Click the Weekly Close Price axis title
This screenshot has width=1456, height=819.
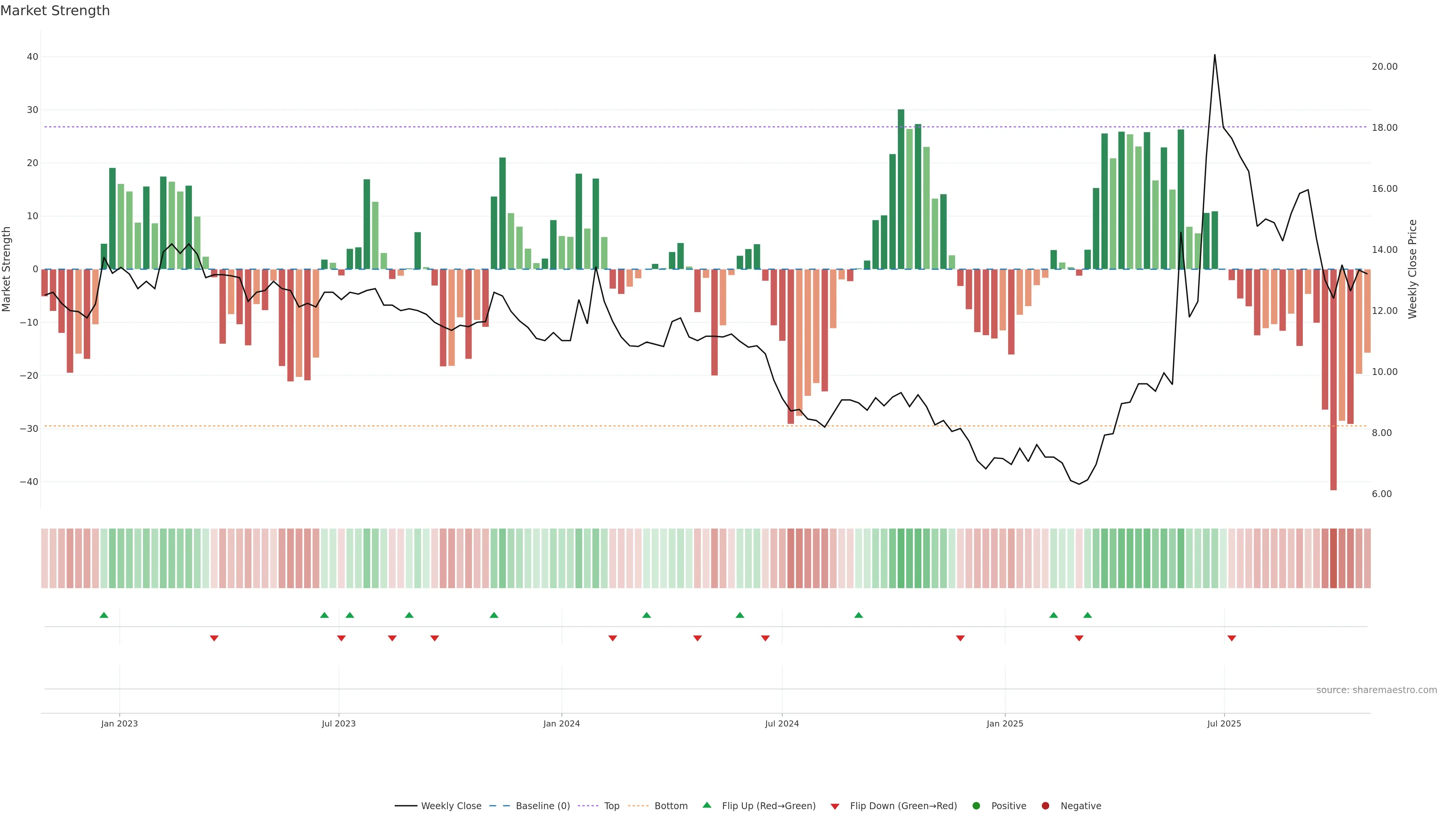coord(1412,269)
